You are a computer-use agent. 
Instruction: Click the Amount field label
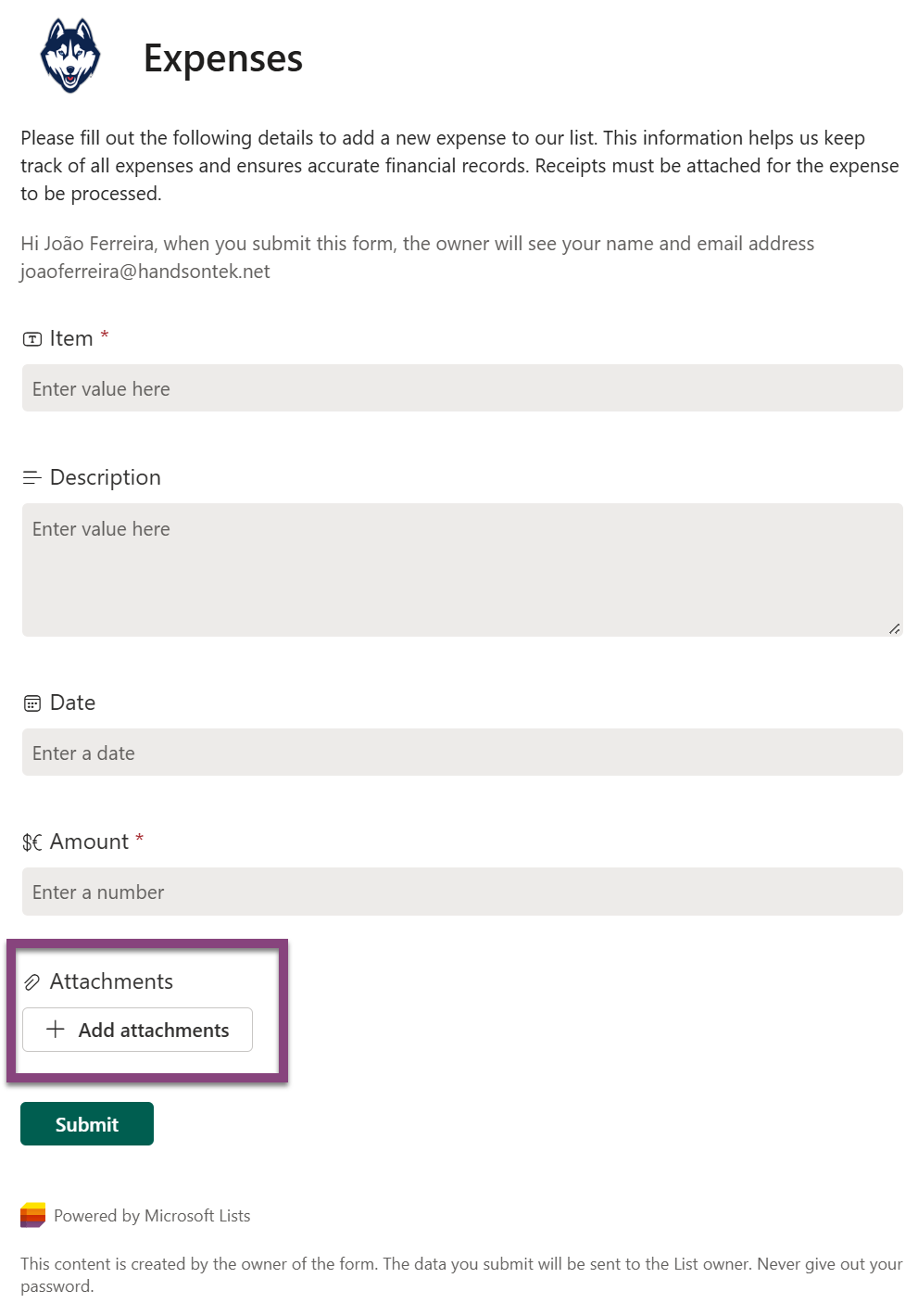point(89,841)
